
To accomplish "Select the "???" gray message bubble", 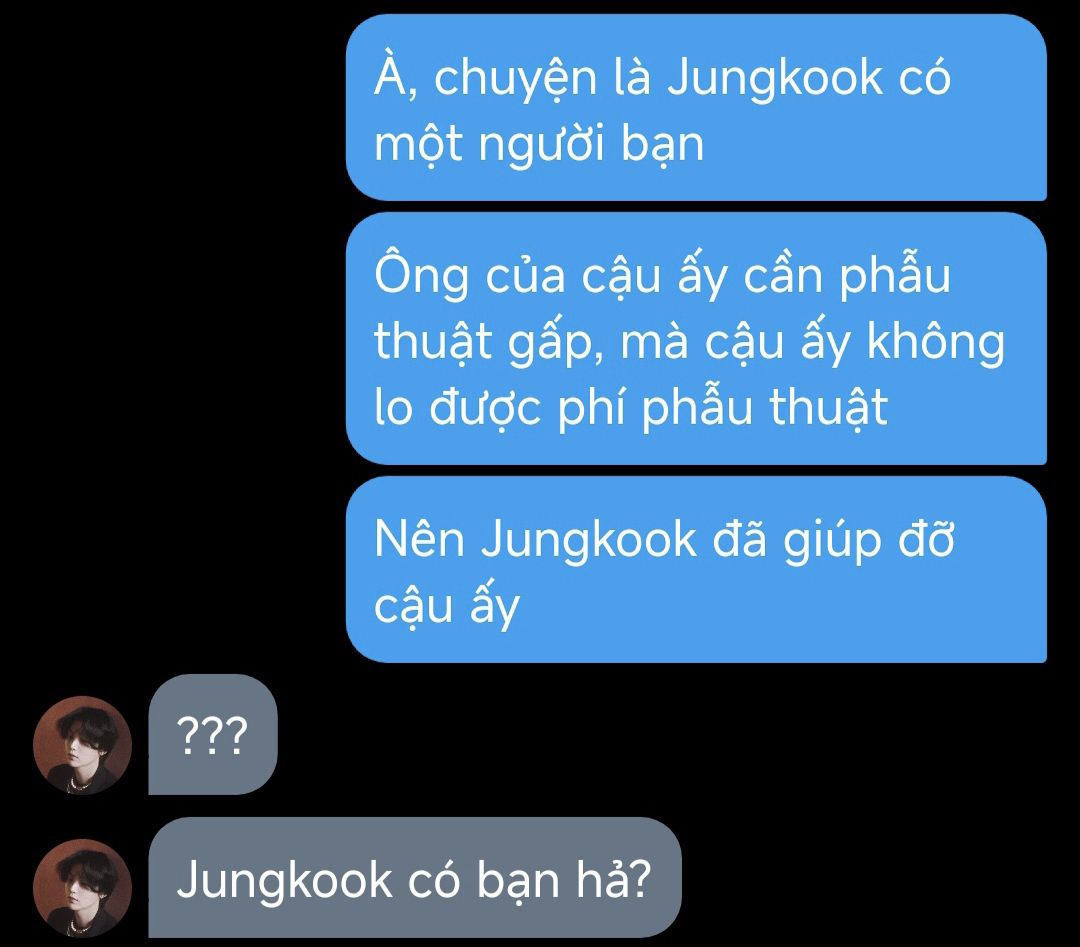I will 213,734.
